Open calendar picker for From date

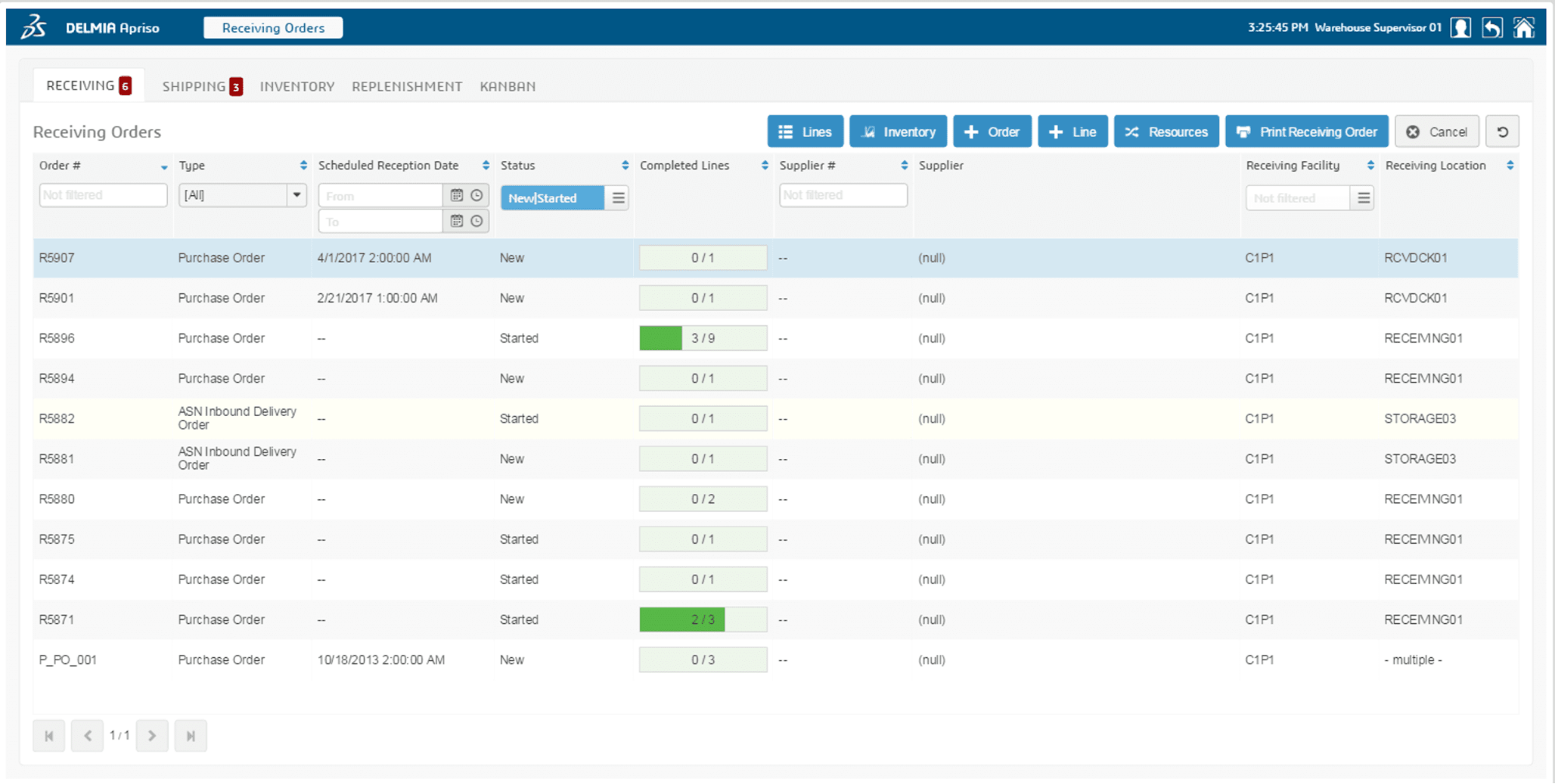pyautogui.click(x=457, y=196)
